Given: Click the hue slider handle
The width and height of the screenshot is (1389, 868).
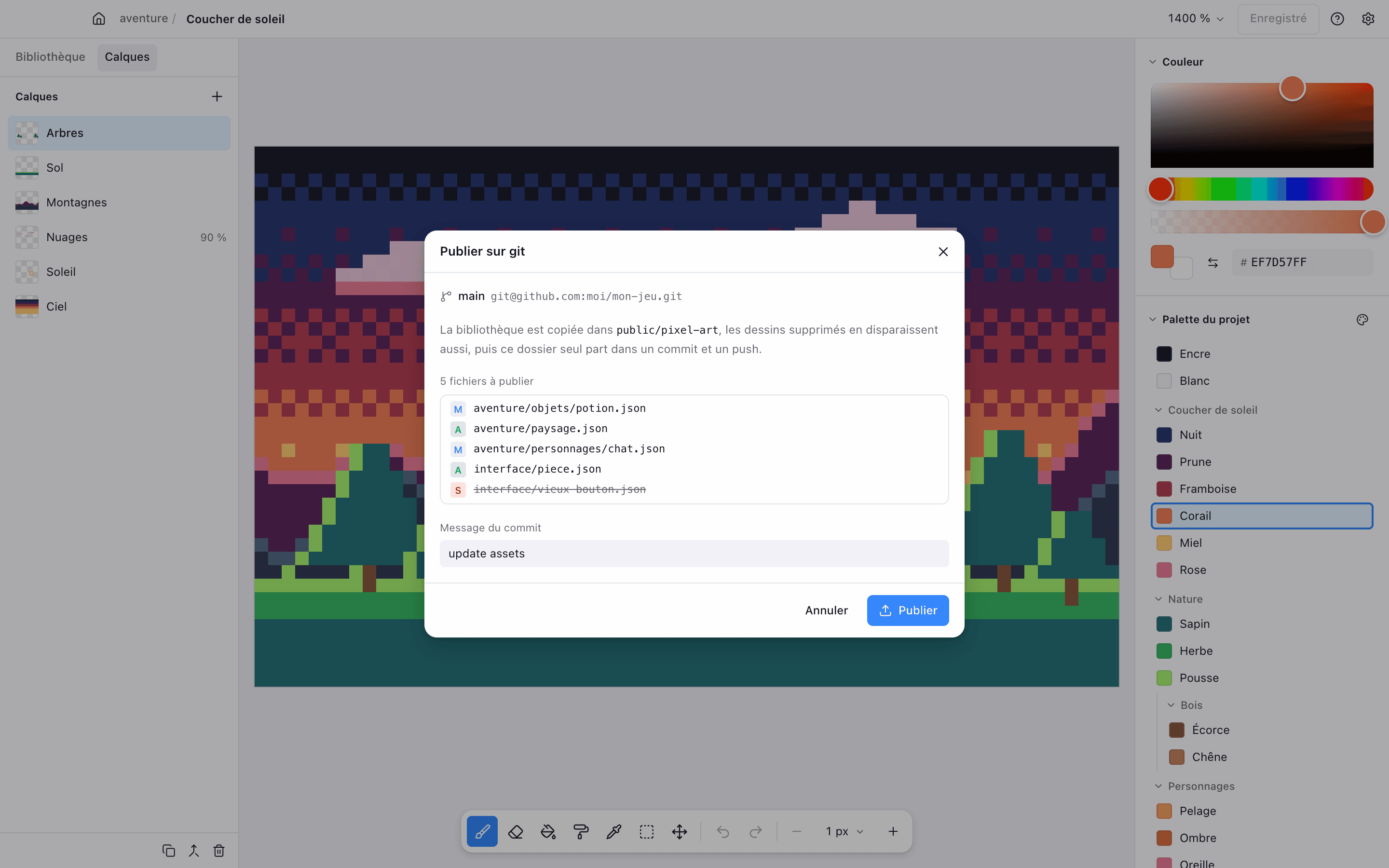Looking at the screenshot, I should point(1160,189).
